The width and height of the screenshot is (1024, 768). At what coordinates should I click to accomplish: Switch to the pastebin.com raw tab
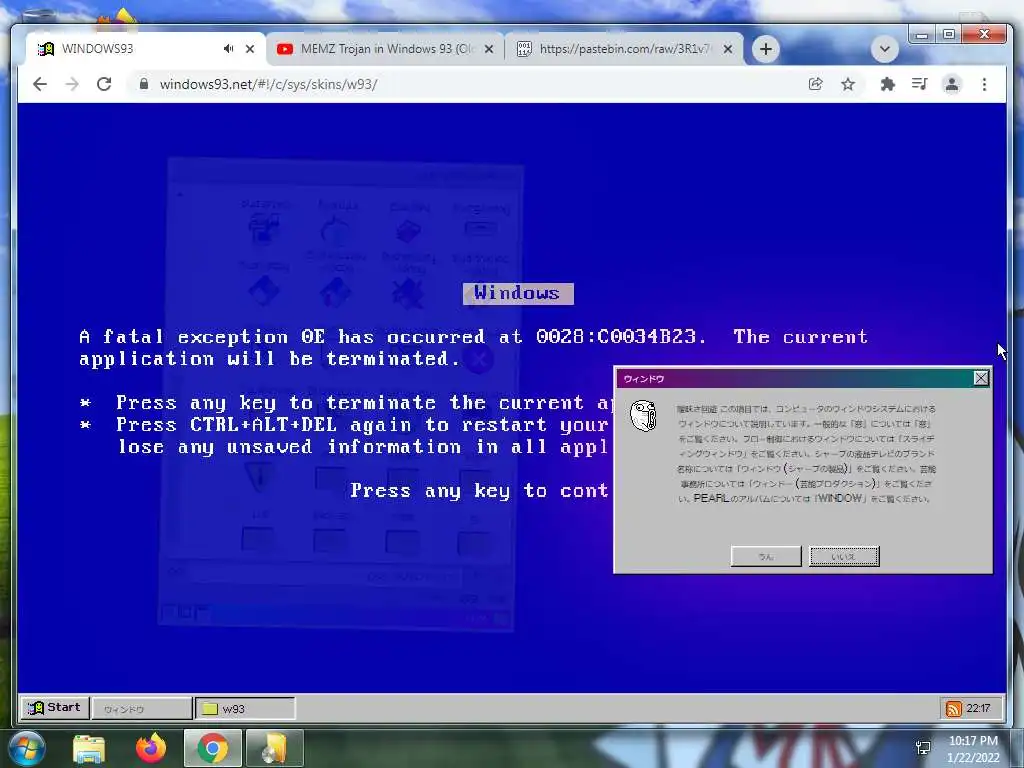point(624,49)
